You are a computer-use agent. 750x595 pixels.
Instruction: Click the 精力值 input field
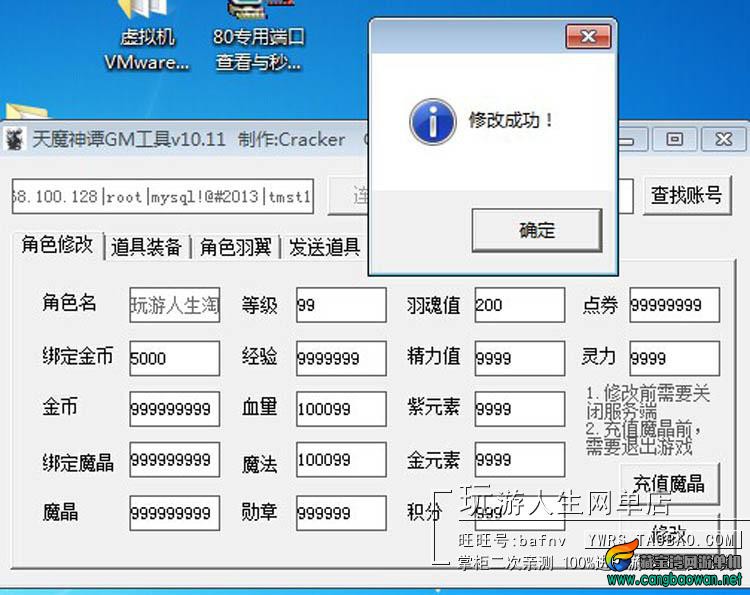pos(520,358)
